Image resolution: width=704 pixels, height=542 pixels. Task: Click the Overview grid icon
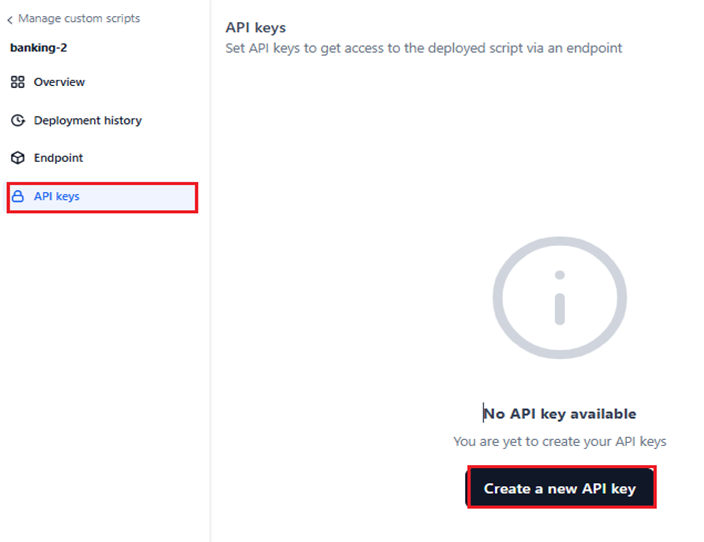[17, 82]
